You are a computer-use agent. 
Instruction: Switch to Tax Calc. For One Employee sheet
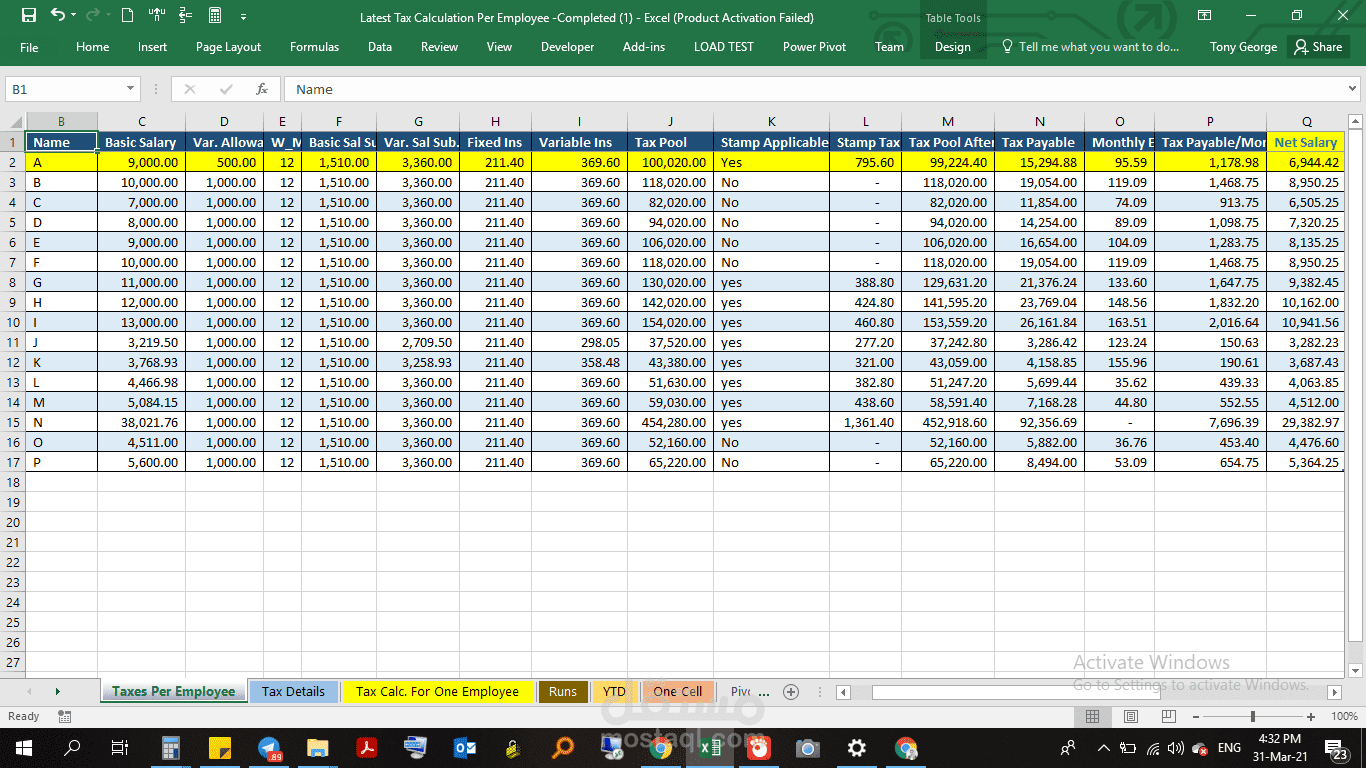pos(437,691)
